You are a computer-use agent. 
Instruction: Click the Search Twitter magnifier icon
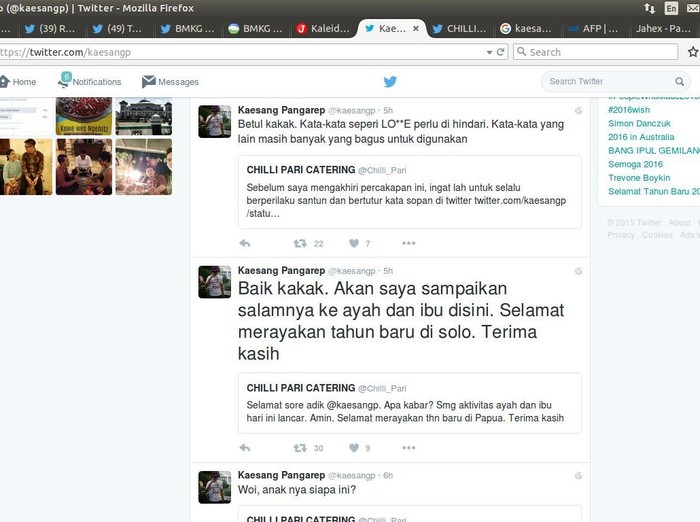tap(679, 82)
